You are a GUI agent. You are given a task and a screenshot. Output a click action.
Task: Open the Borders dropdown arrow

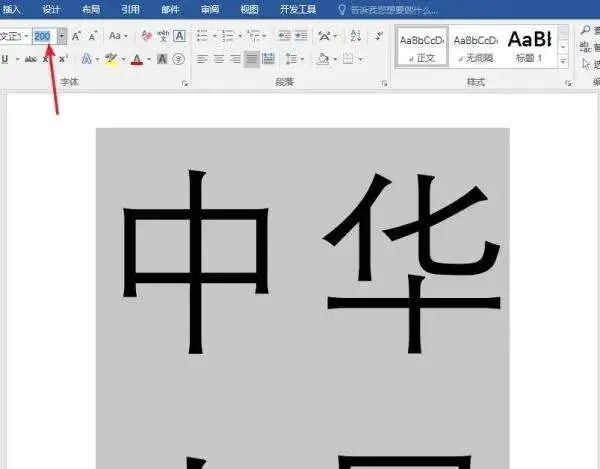point(360,59)
